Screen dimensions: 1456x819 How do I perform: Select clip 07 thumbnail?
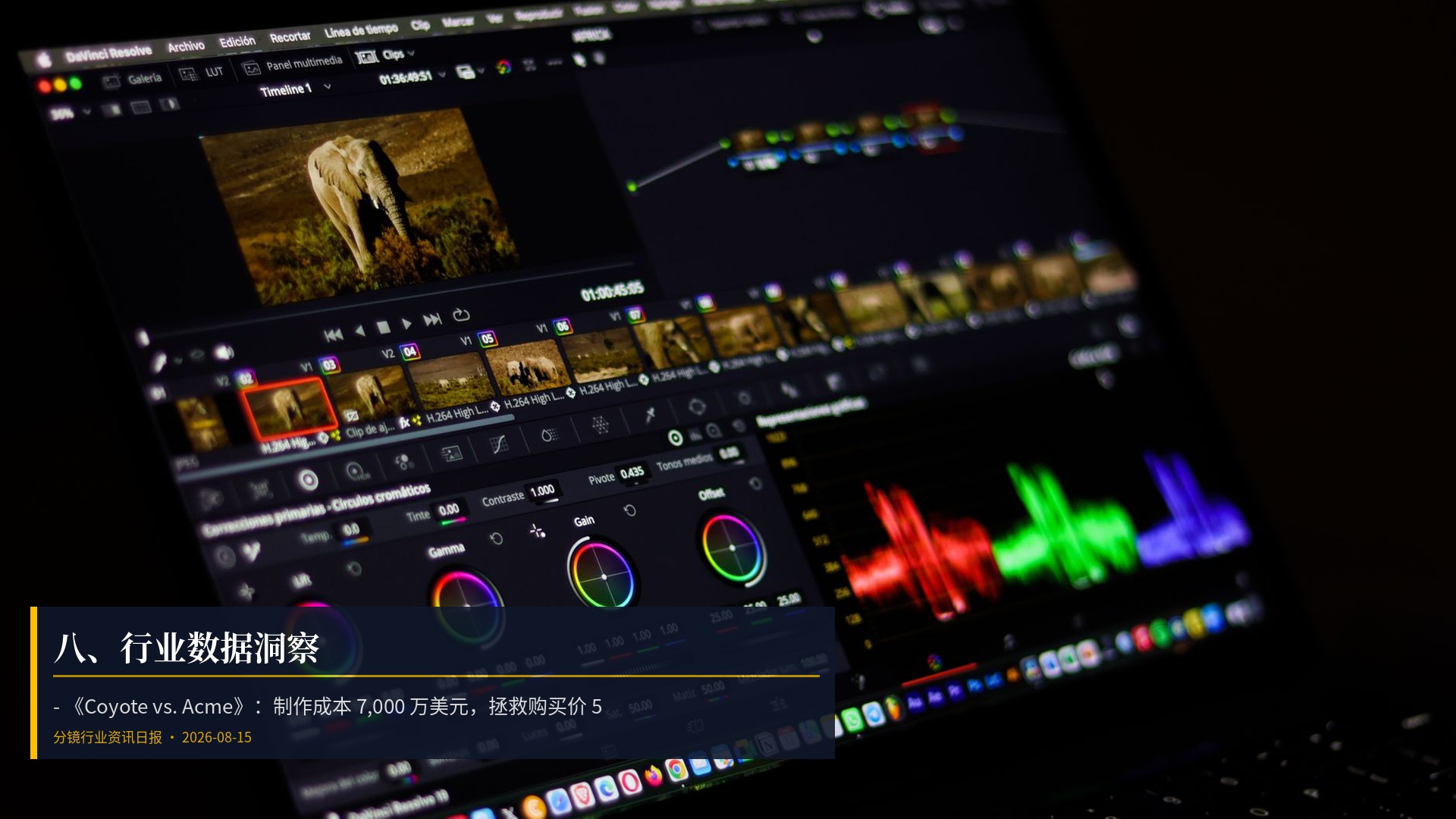[603, 356]
